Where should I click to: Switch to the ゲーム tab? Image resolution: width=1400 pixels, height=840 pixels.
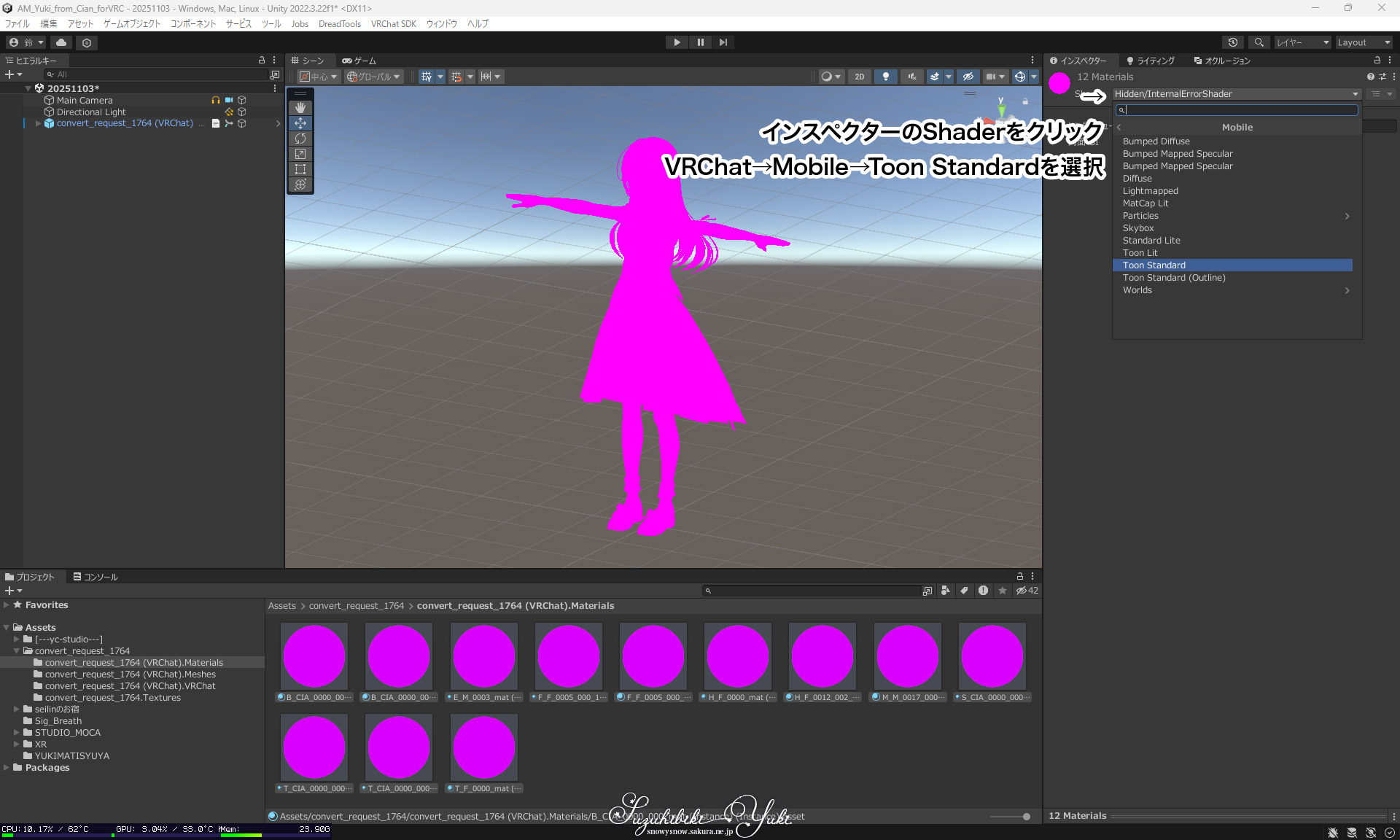(359, 61)
